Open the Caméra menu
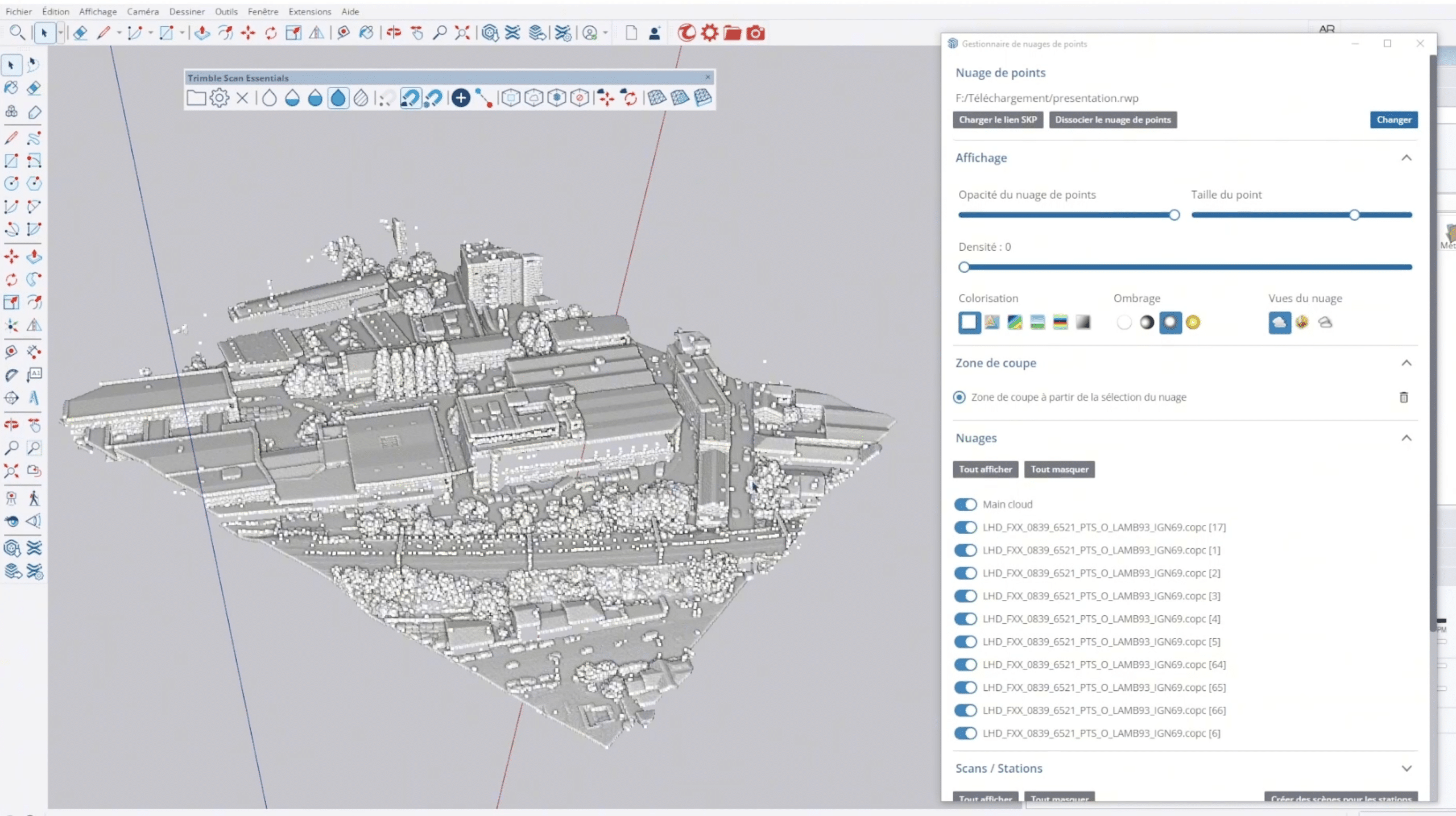 click(143, 11)
